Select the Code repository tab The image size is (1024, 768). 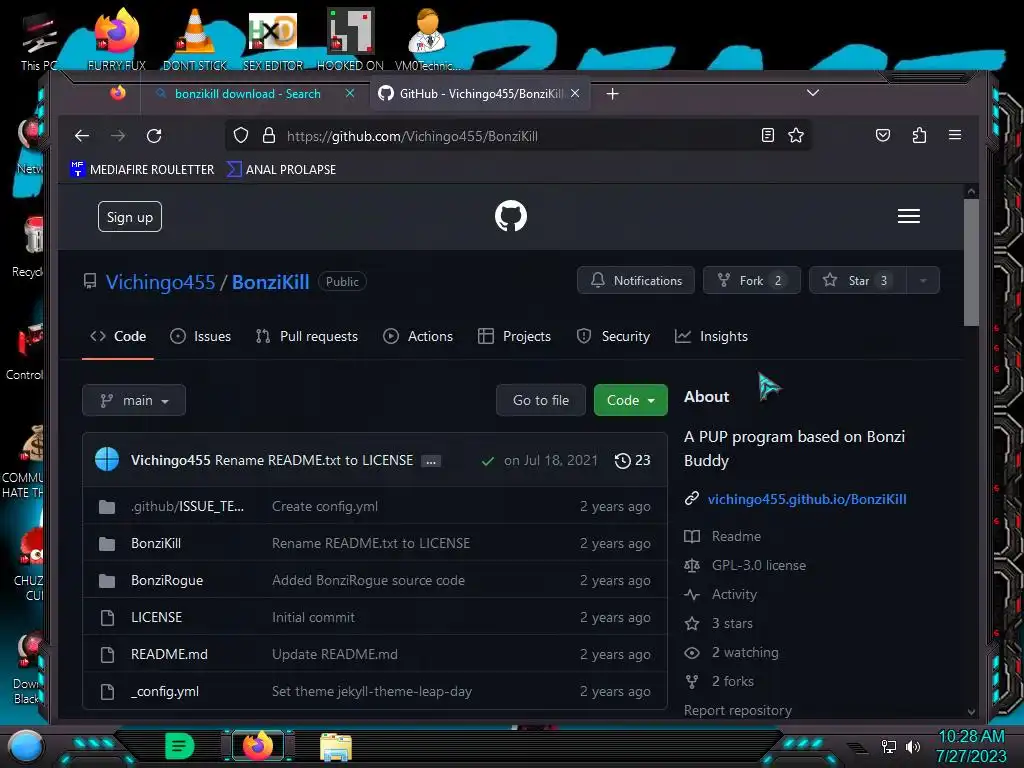click(x=118, y=336)
